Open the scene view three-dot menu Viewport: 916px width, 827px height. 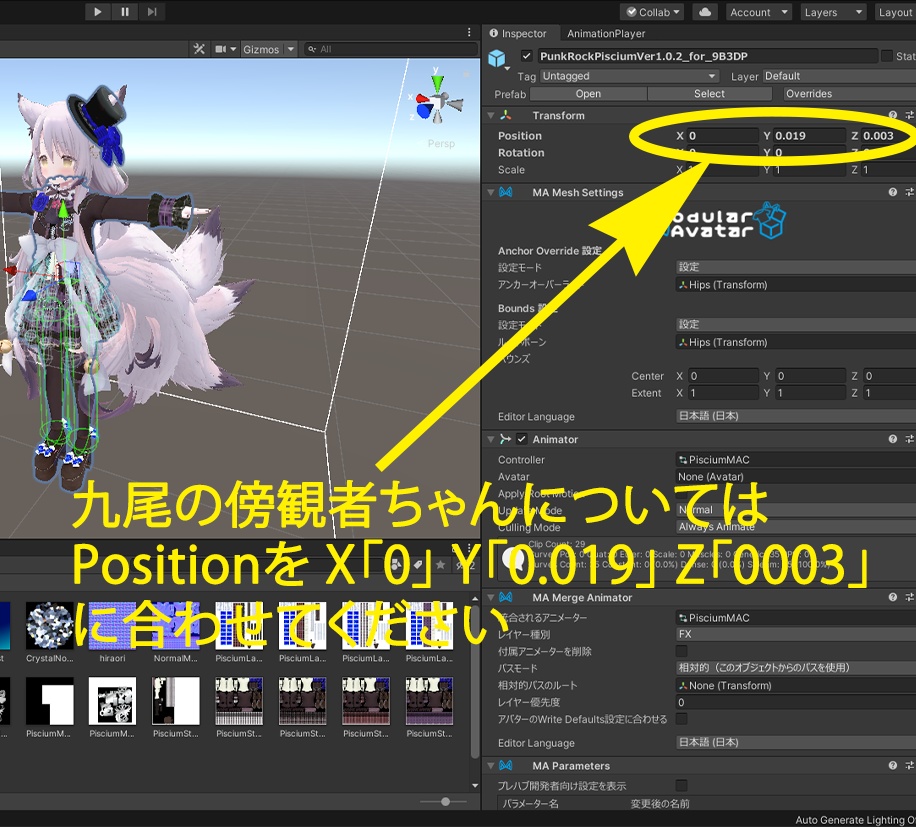click(x=469, y=33)
